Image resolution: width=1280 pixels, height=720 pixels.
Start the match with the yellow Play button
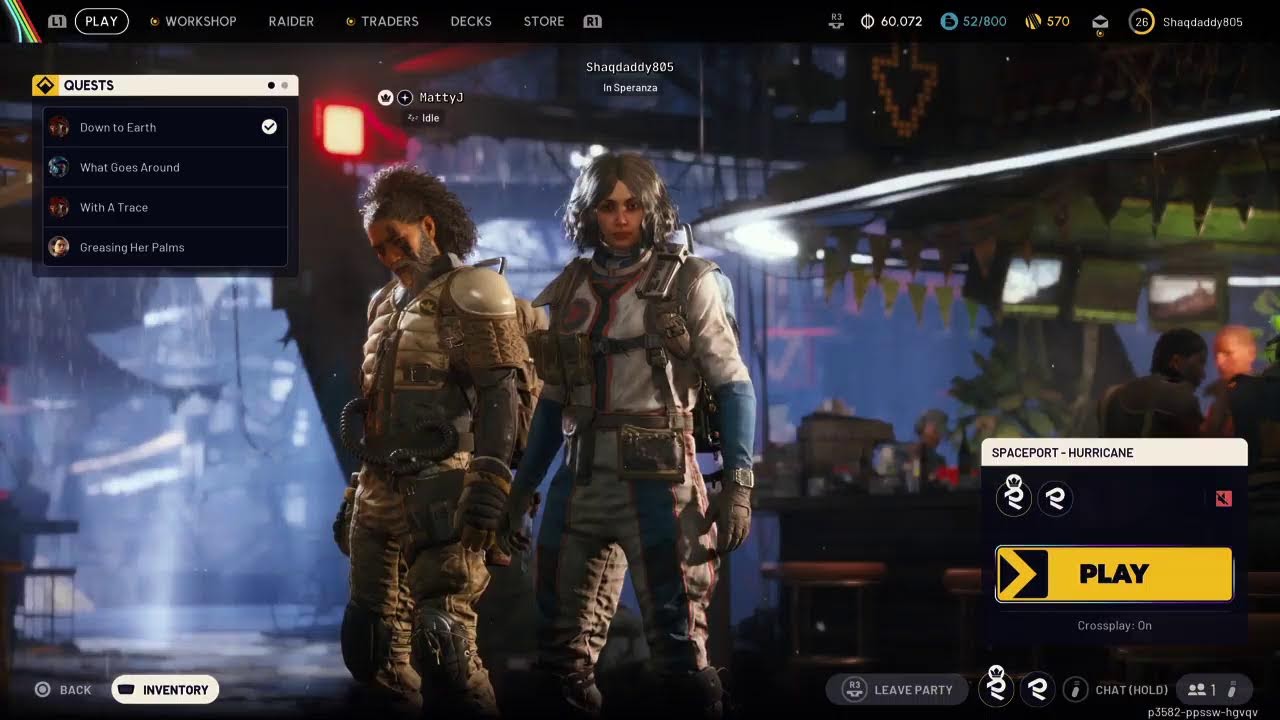[1114, 574]
